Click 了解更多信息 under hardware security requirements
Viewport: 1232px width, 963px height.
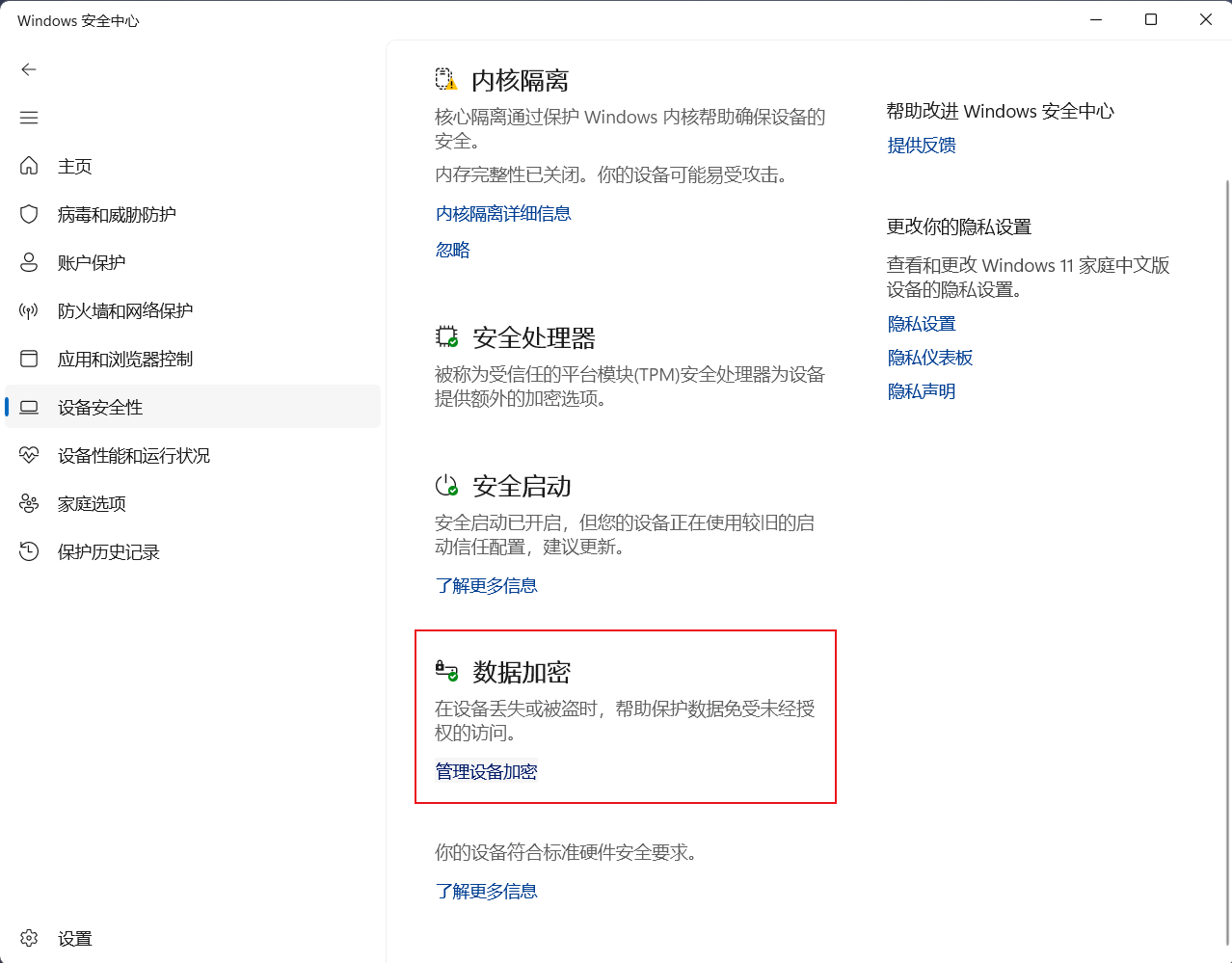487,892
